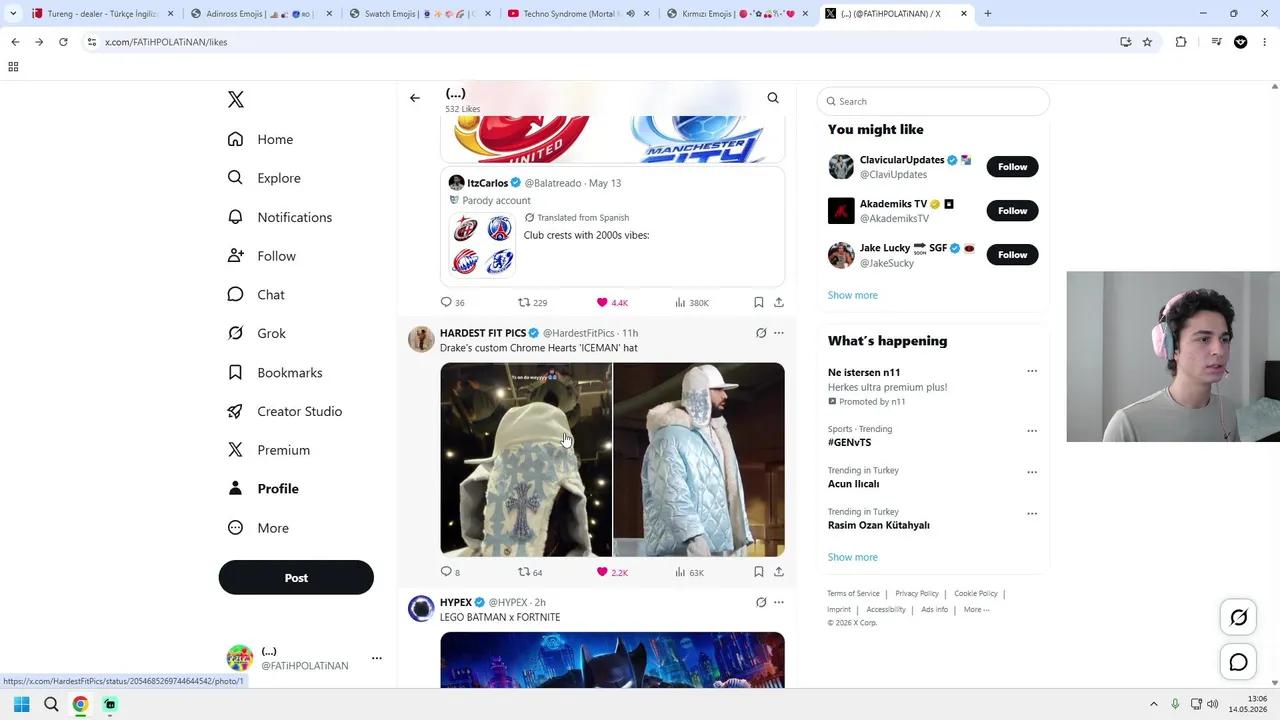Open options for Acun Ilıcalı trend

[x=1032, y=472]
